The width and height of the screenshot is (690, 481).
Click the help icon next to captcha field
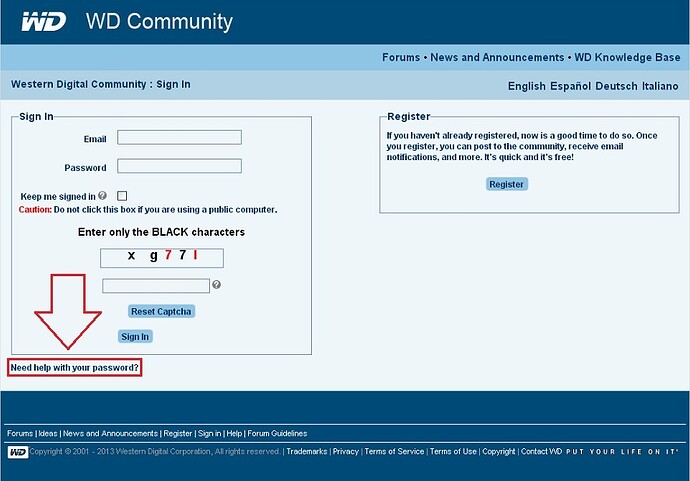216,285
